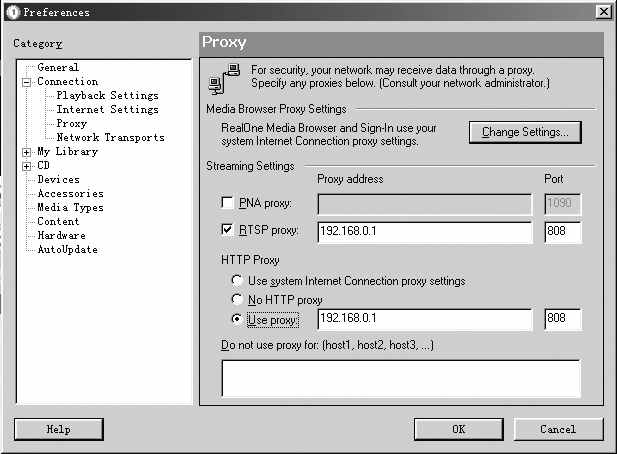The height and width of the screenshot is (454, 617).
Task: Enable the PNA proxy checkbox
Action: pyautogui.click(x=226, y=203)
